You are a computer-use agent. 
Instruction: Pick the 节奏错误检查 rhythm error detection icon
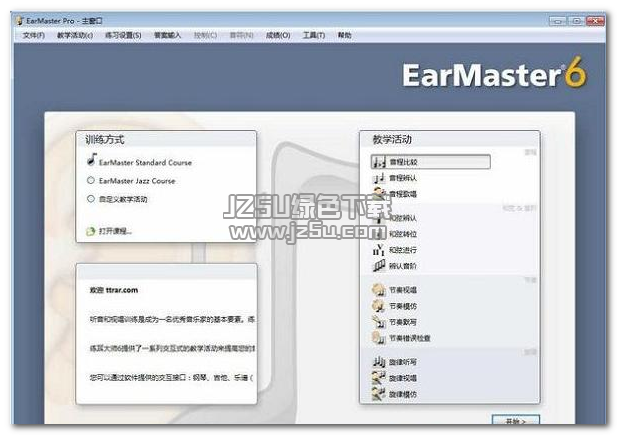[379, 338]
